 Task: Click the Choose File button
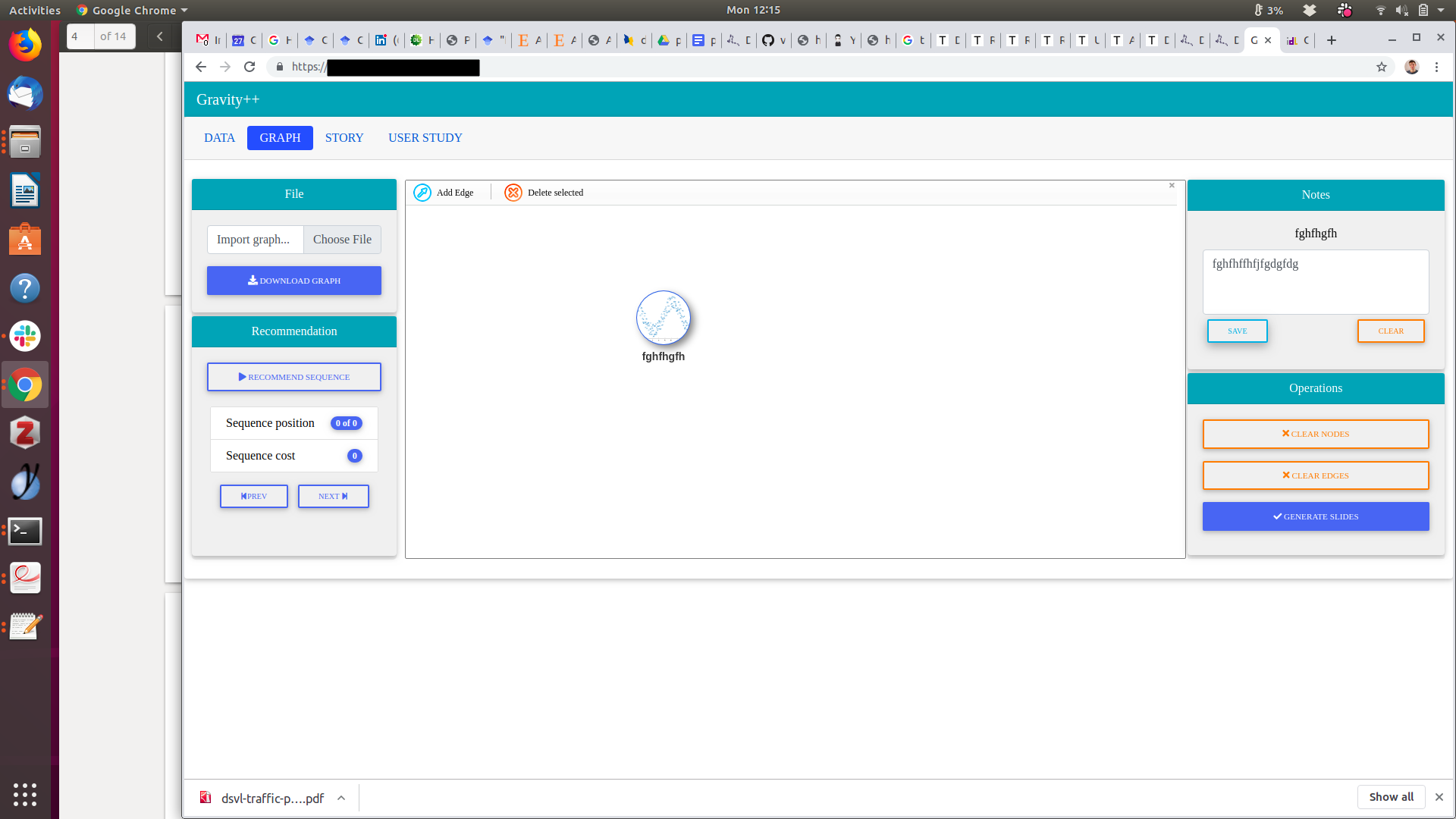click(x=342, y=240)
